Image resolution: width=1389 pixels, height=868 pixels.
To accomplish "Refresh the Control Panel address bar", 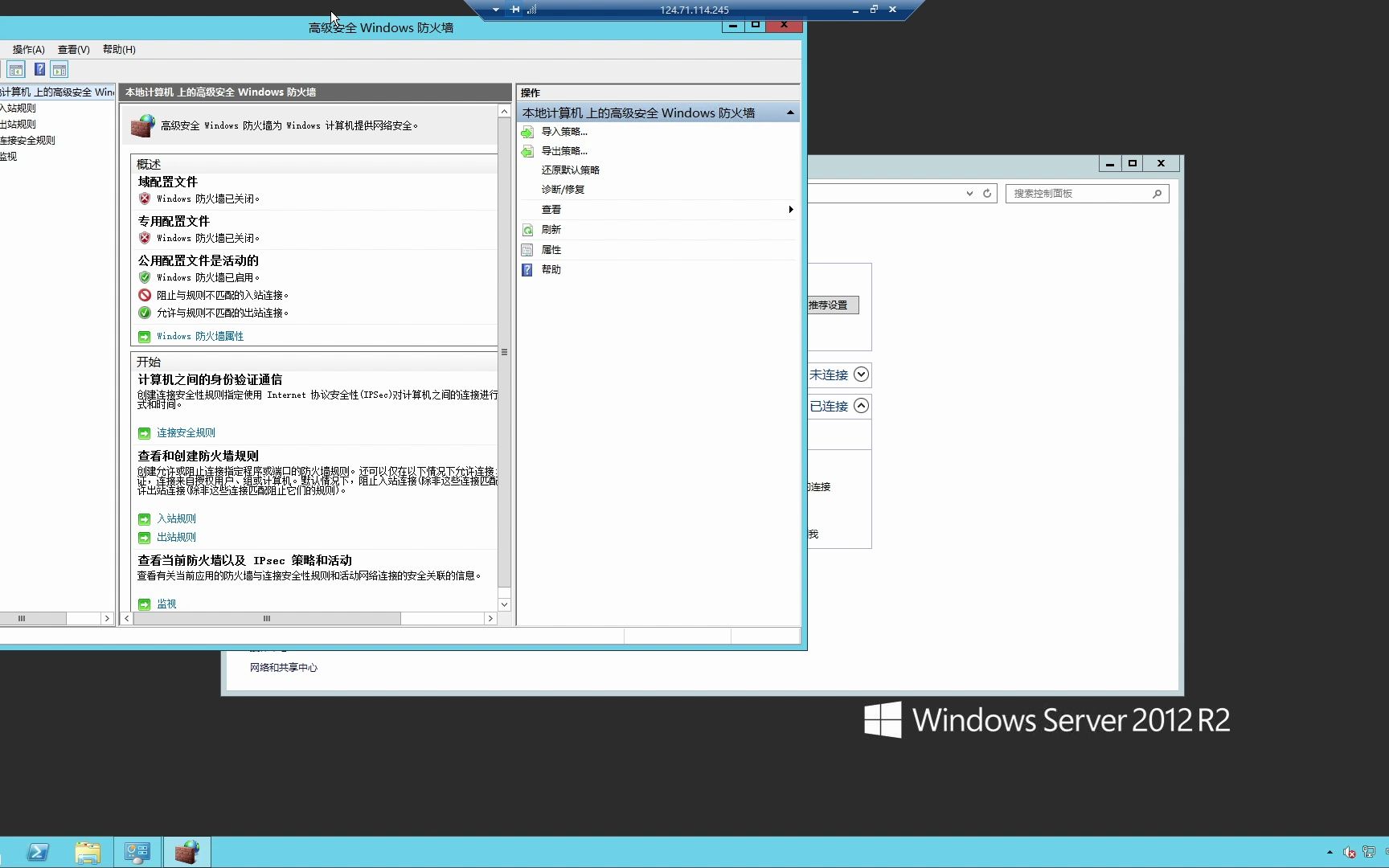I will point(987,194).
